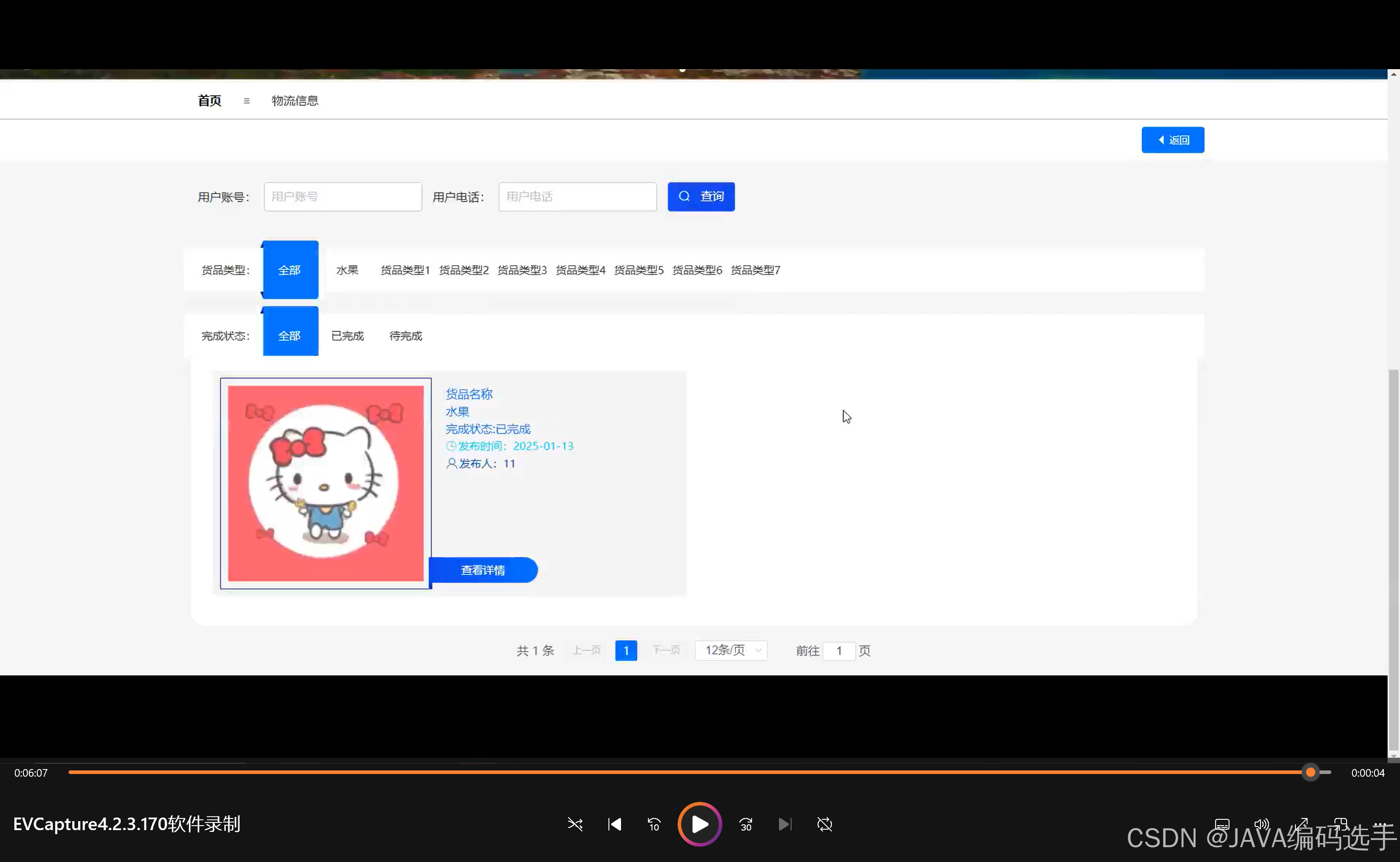Image resolution: width=1400 pixels, height=862 pixels.
Task: Click the 完成状态:已完成 text on the card
Action: point(488,429)
